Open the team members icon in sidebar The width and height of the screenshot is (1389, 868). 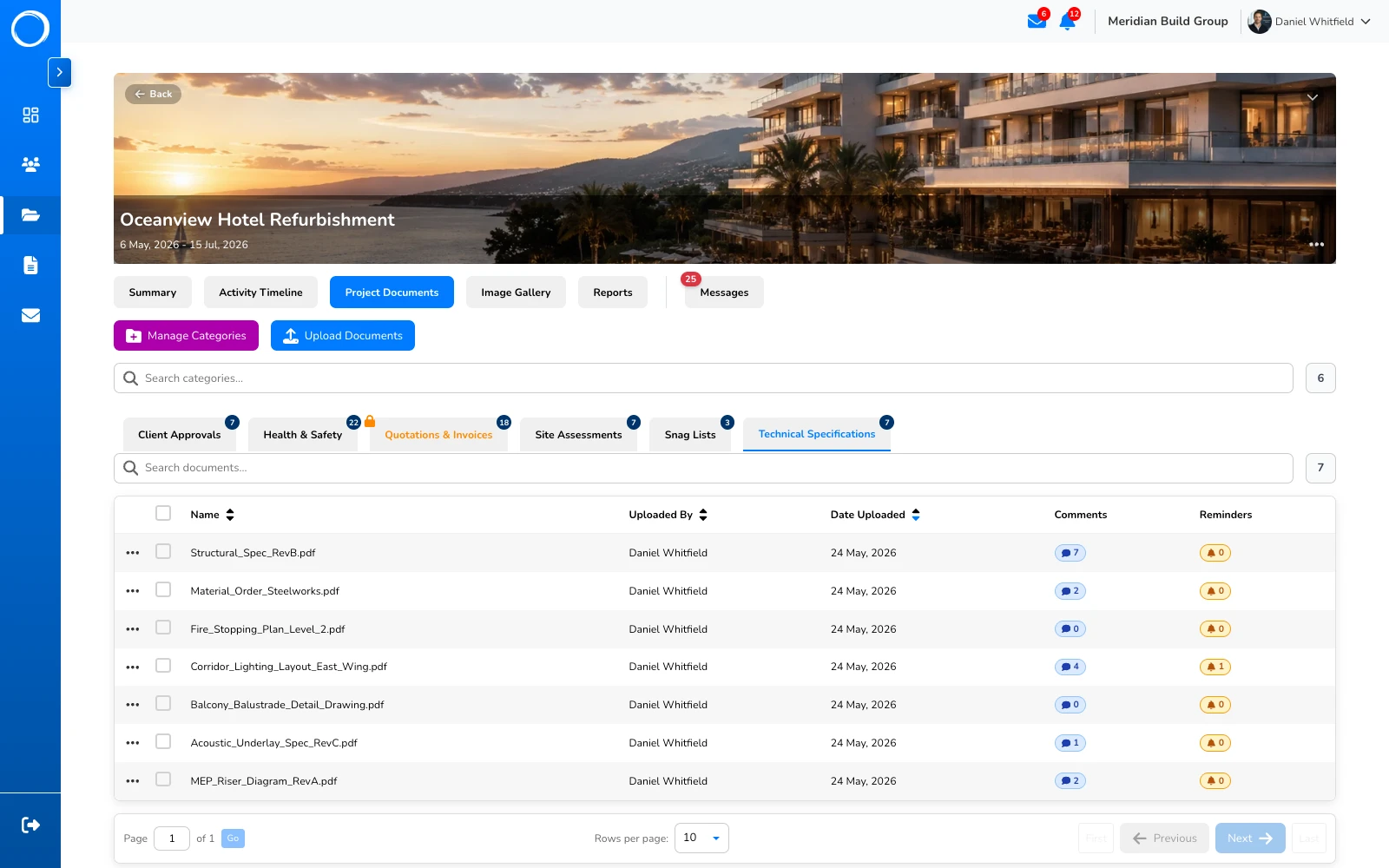click(30, 164)
